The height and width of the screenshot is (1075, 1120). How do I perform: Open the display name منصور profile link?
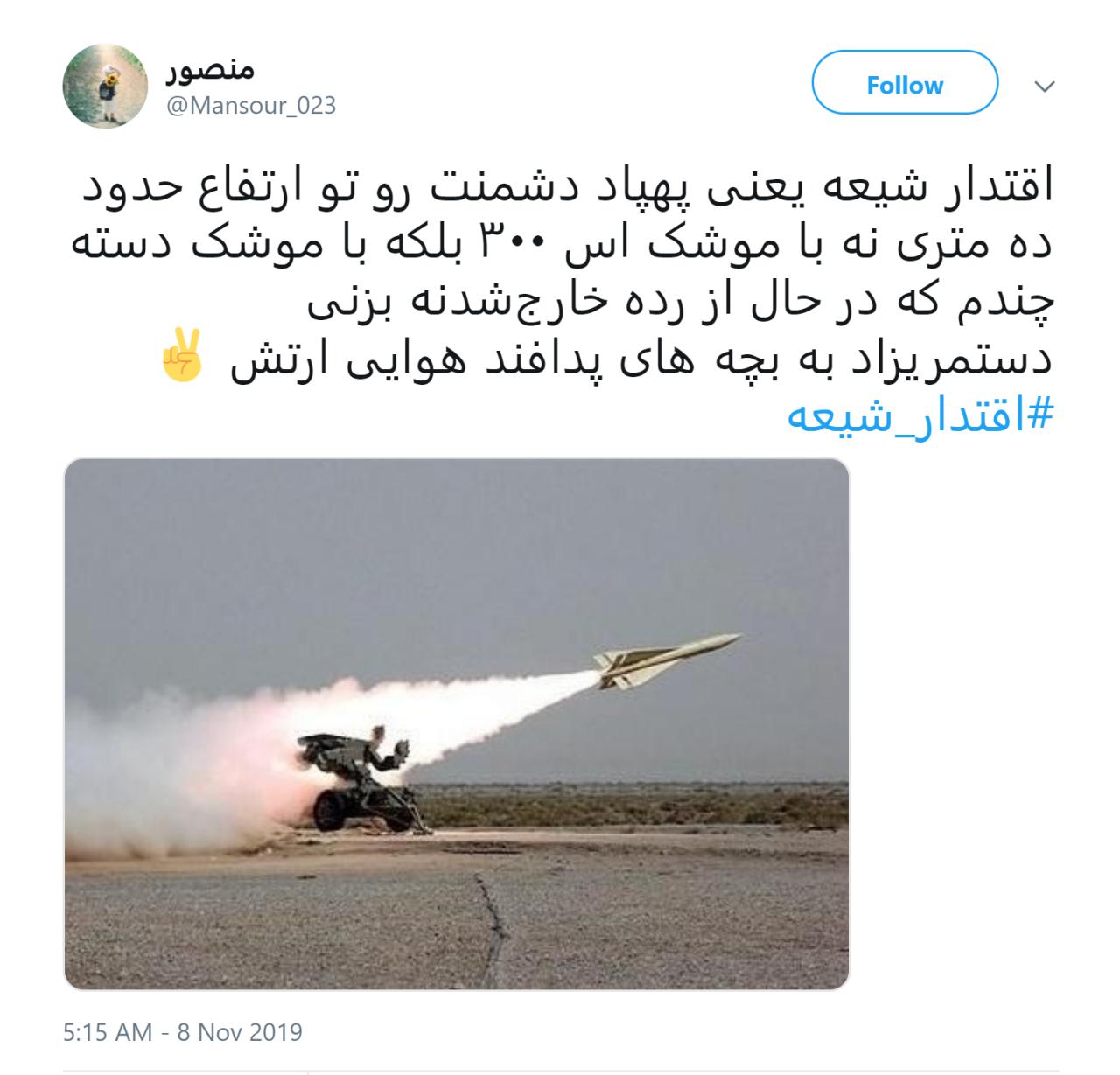point(209,68)
